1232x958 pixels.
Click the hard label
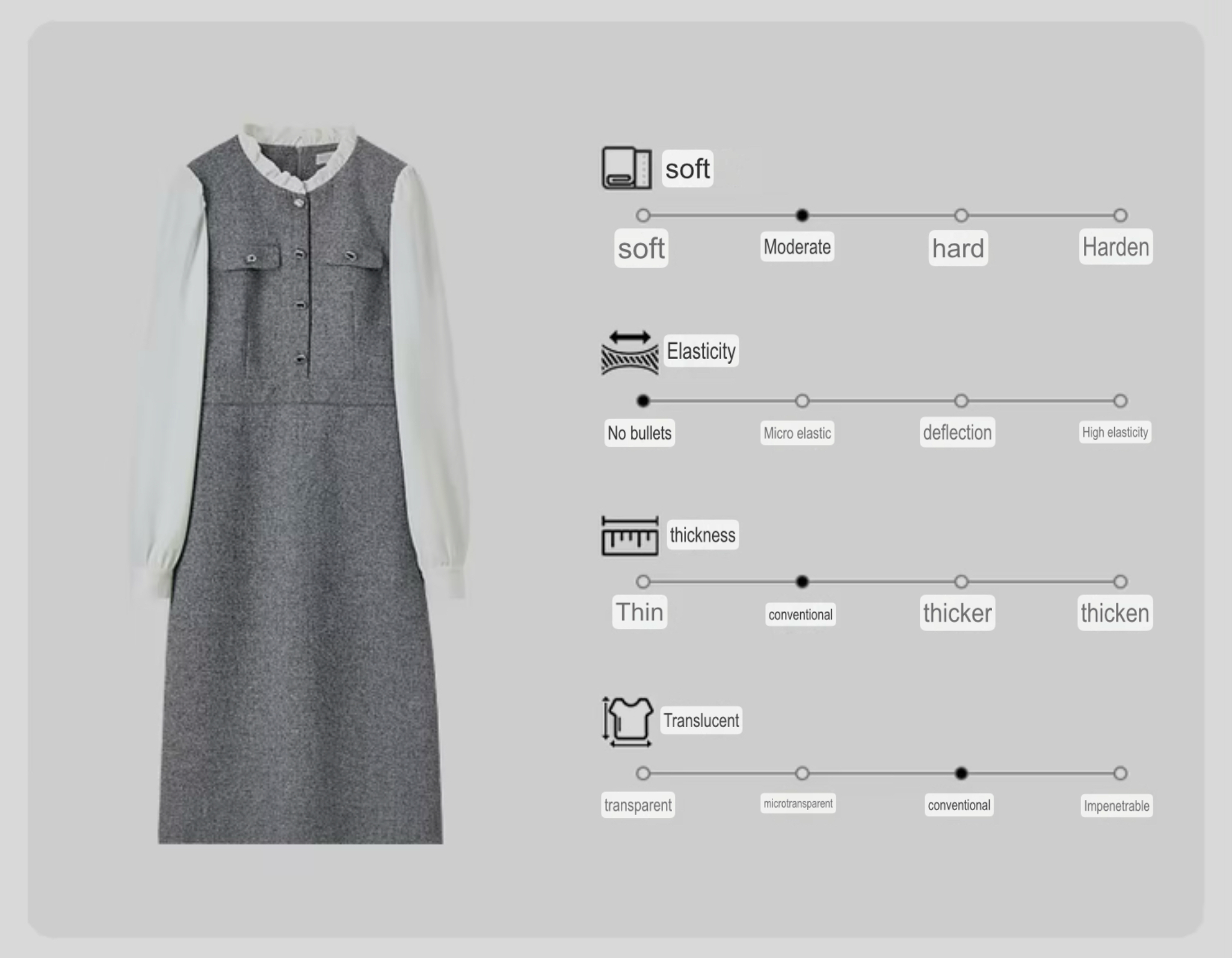(x=958, y=248)
